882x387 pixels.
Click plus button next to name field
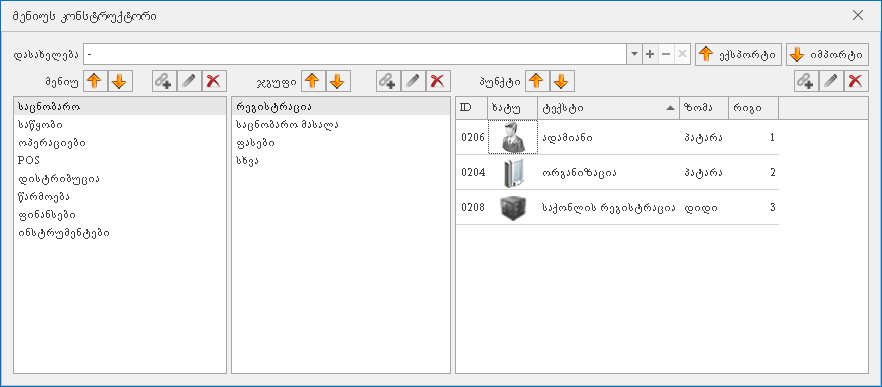coord(650,54)
